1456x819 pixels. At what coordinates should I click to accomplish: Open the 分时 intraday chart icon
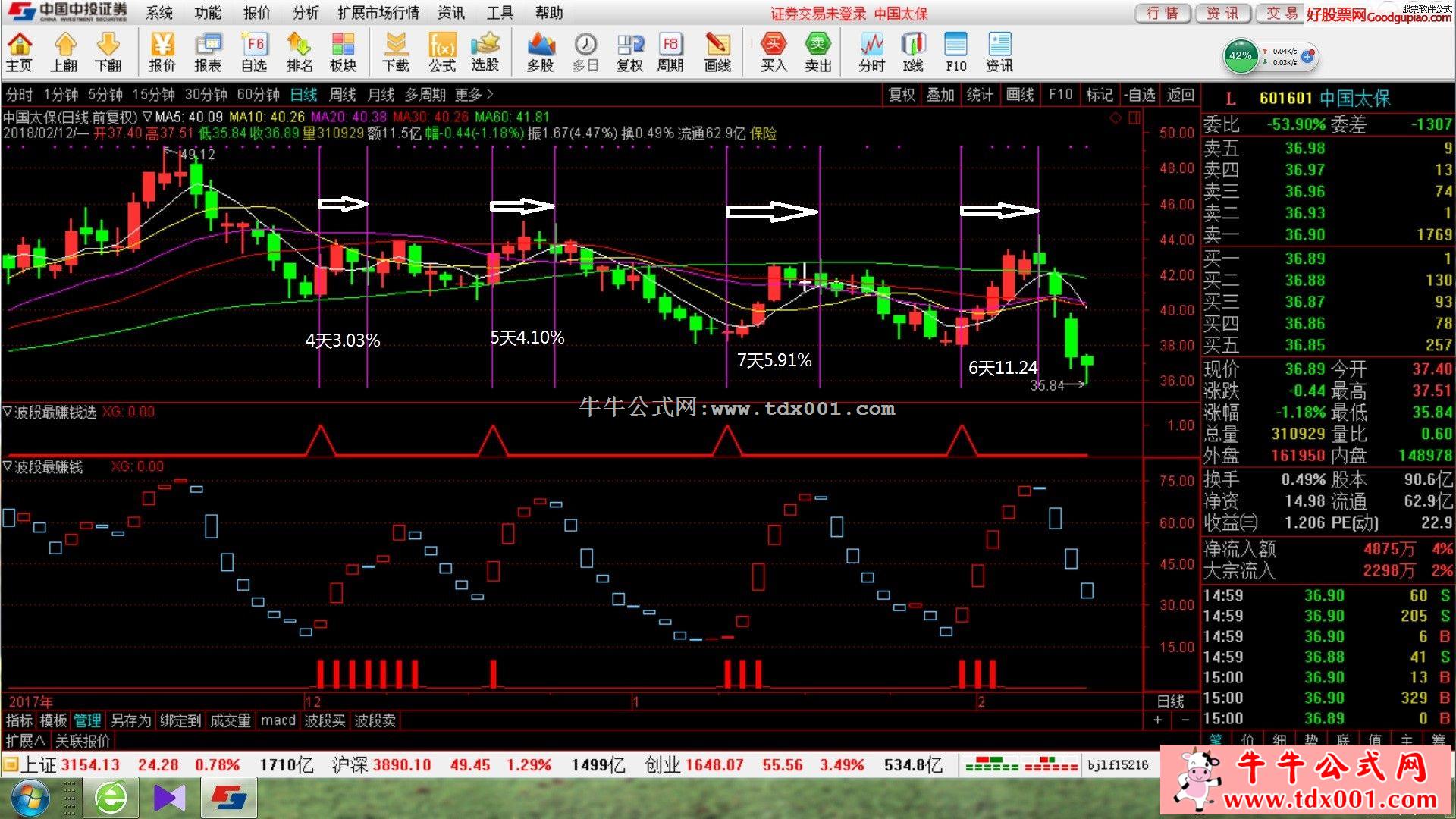[871, 52]
